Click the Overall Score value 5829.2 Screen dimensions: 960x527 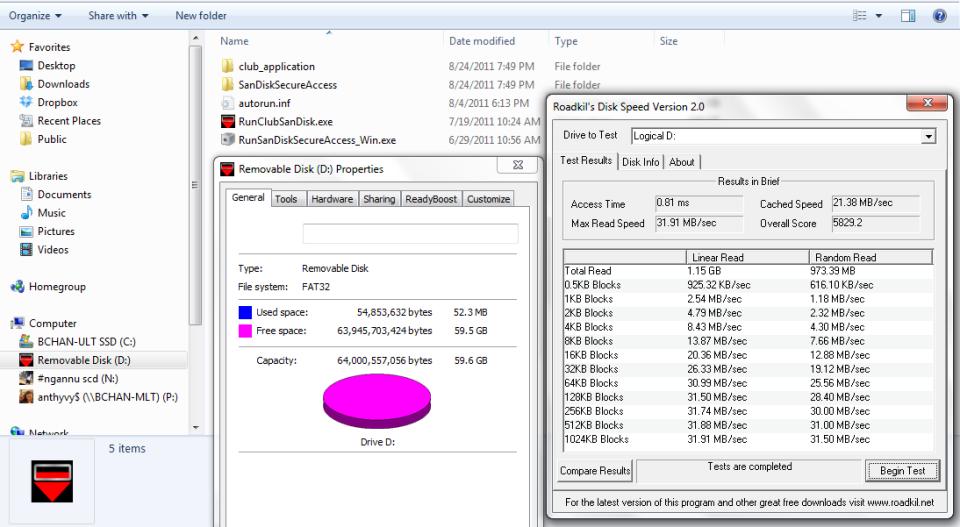pos(876,223)
